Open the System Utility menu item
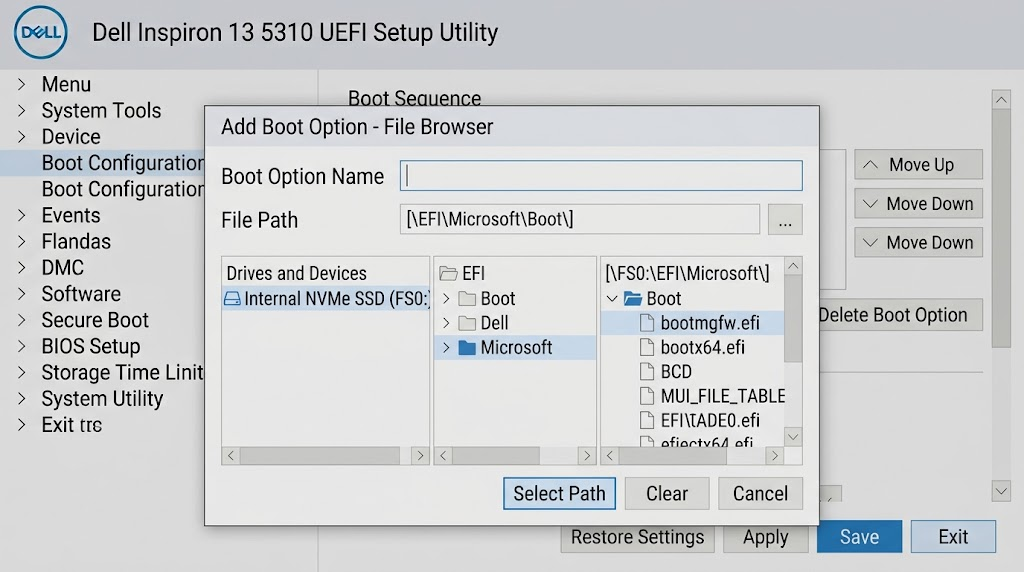Viewport: 1024px width, 572px height. tap(103, 398)
